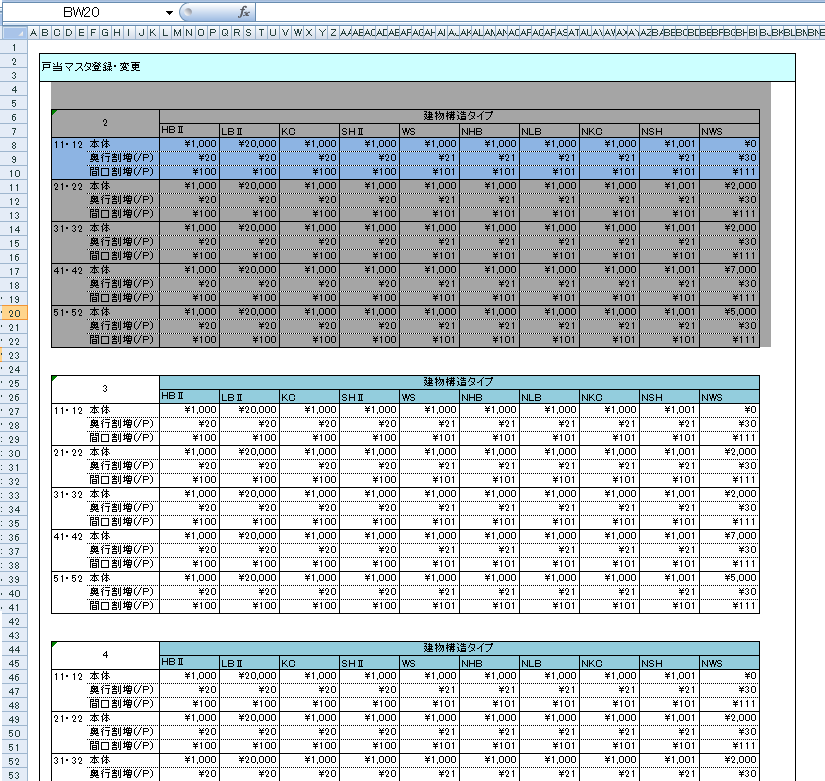Click the ¥20,000 cell in row 30

pos(249,452)
